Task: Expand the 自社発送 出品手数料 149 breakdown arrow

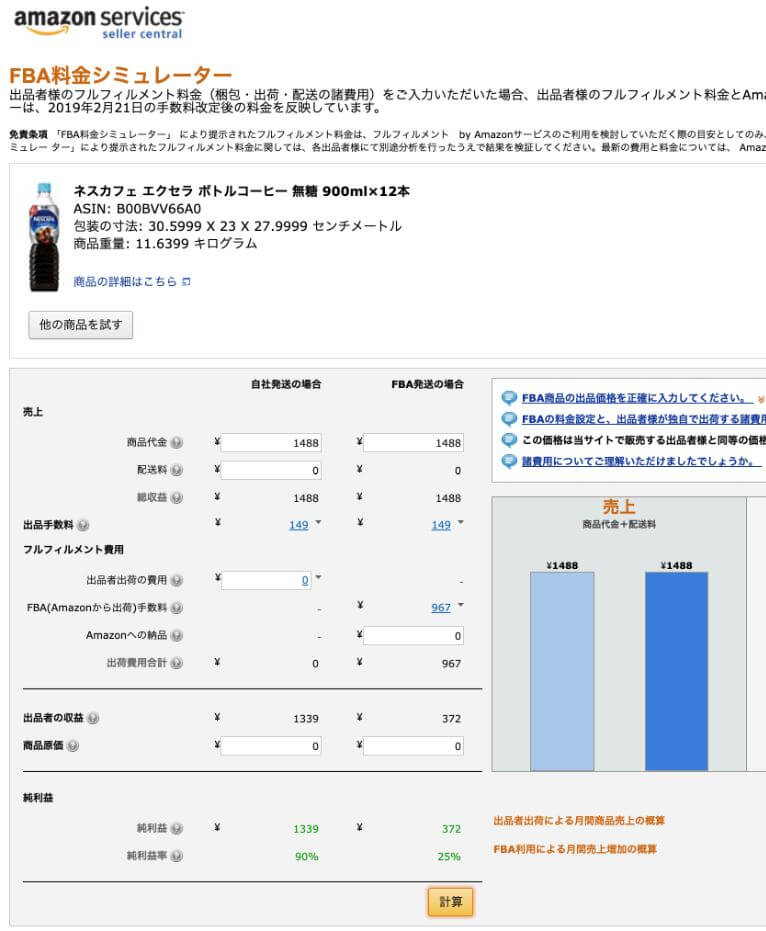Action: (x=318, y=522)
